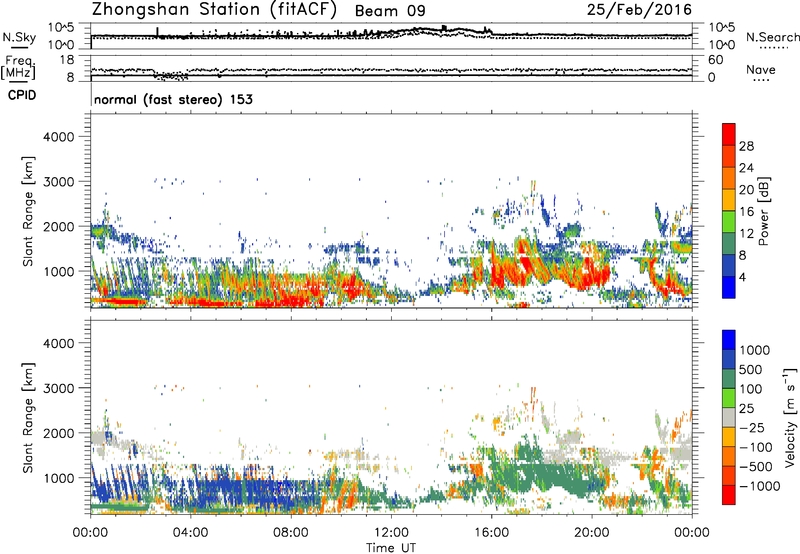Click the -25 value on the velocity colorbar
The height and width of the screenshot is (554, 800).
coord(752,427)
